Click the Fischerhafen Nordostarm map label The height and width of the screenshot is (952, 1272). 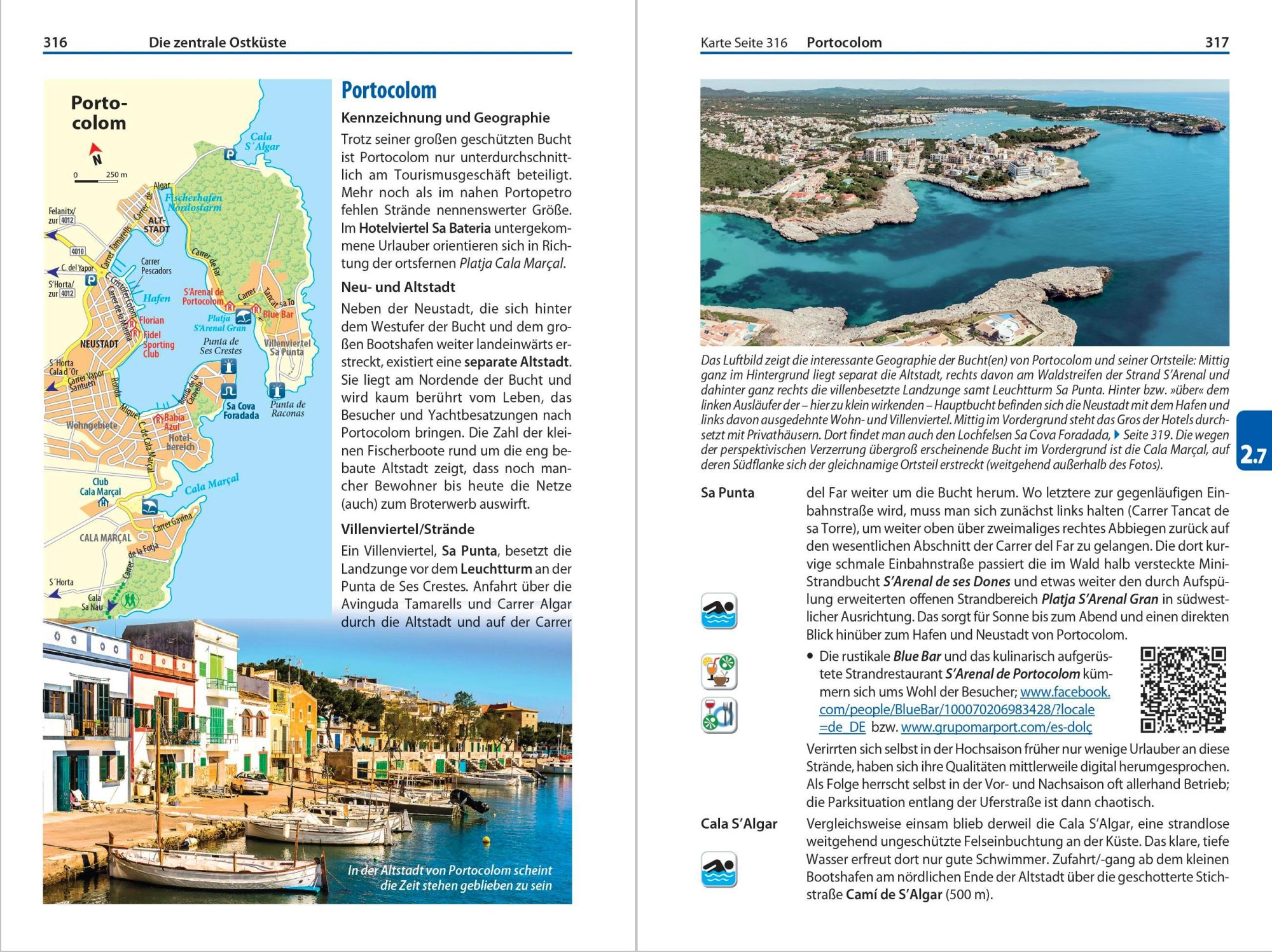click(x=194, y=202)
